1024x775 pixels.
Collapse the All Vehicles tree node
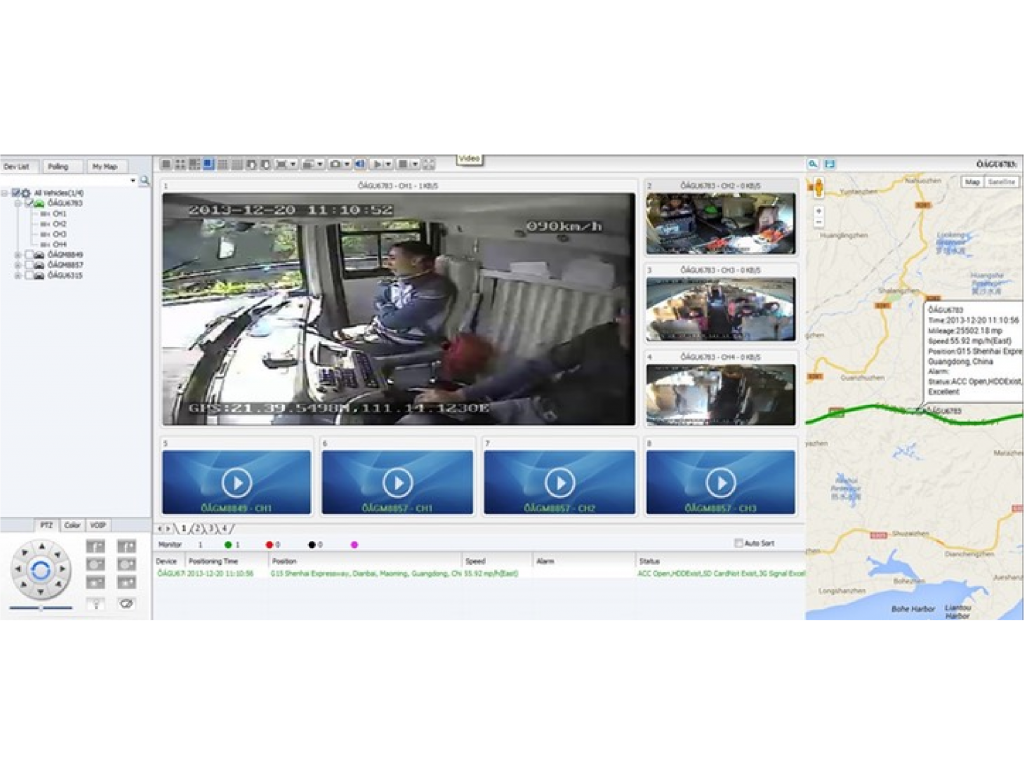(x=5, y=193)
